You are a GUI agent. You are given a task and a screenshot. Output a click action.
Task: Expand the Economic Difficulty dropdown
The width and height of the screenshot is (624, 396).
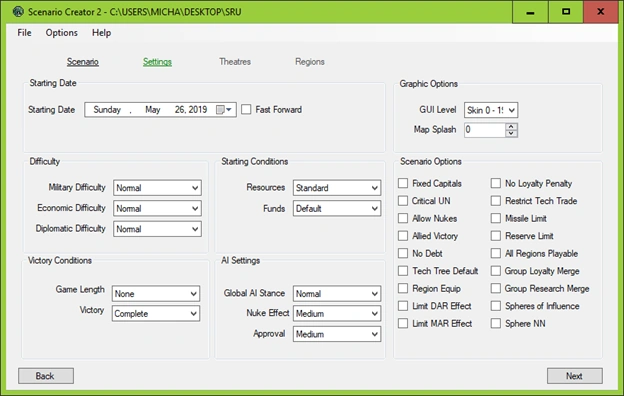(x=157, y=208)
